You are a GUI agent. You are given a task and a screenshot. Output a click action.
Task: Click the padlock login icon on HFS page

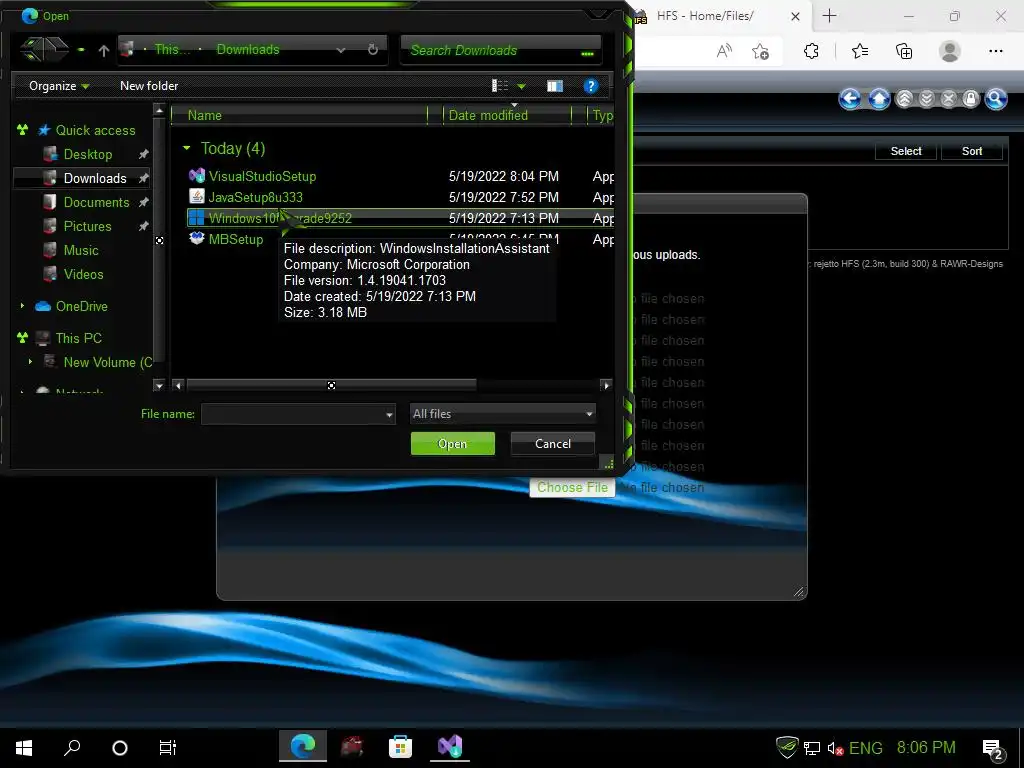[x=971, y=99]
